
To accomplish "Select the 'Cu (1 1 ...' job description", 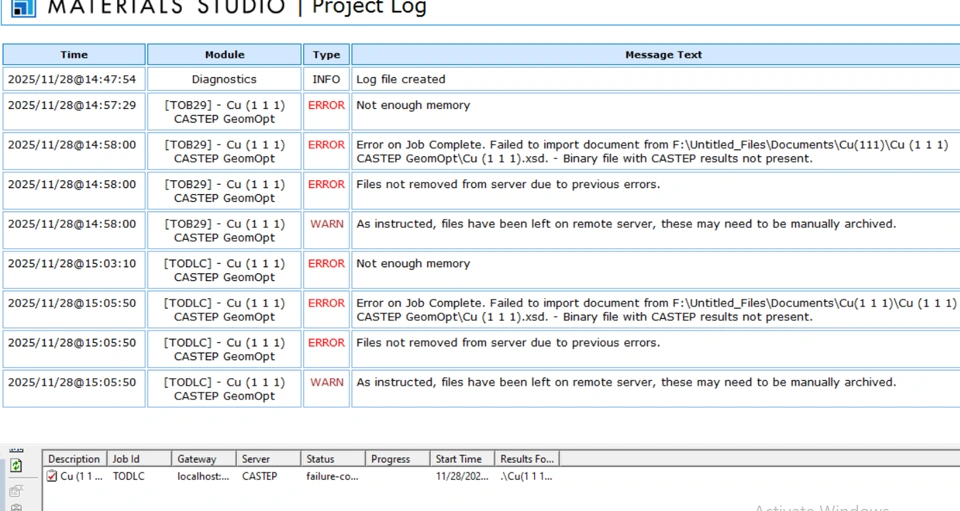I will tap(81, 476).
